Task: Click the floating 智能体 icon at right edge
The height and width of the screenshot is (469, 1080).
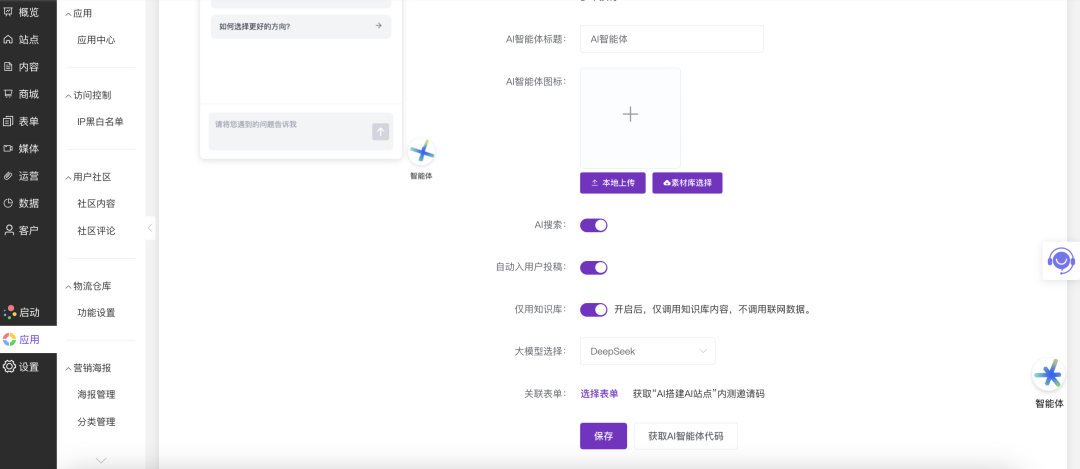Action: [1048, 376]
